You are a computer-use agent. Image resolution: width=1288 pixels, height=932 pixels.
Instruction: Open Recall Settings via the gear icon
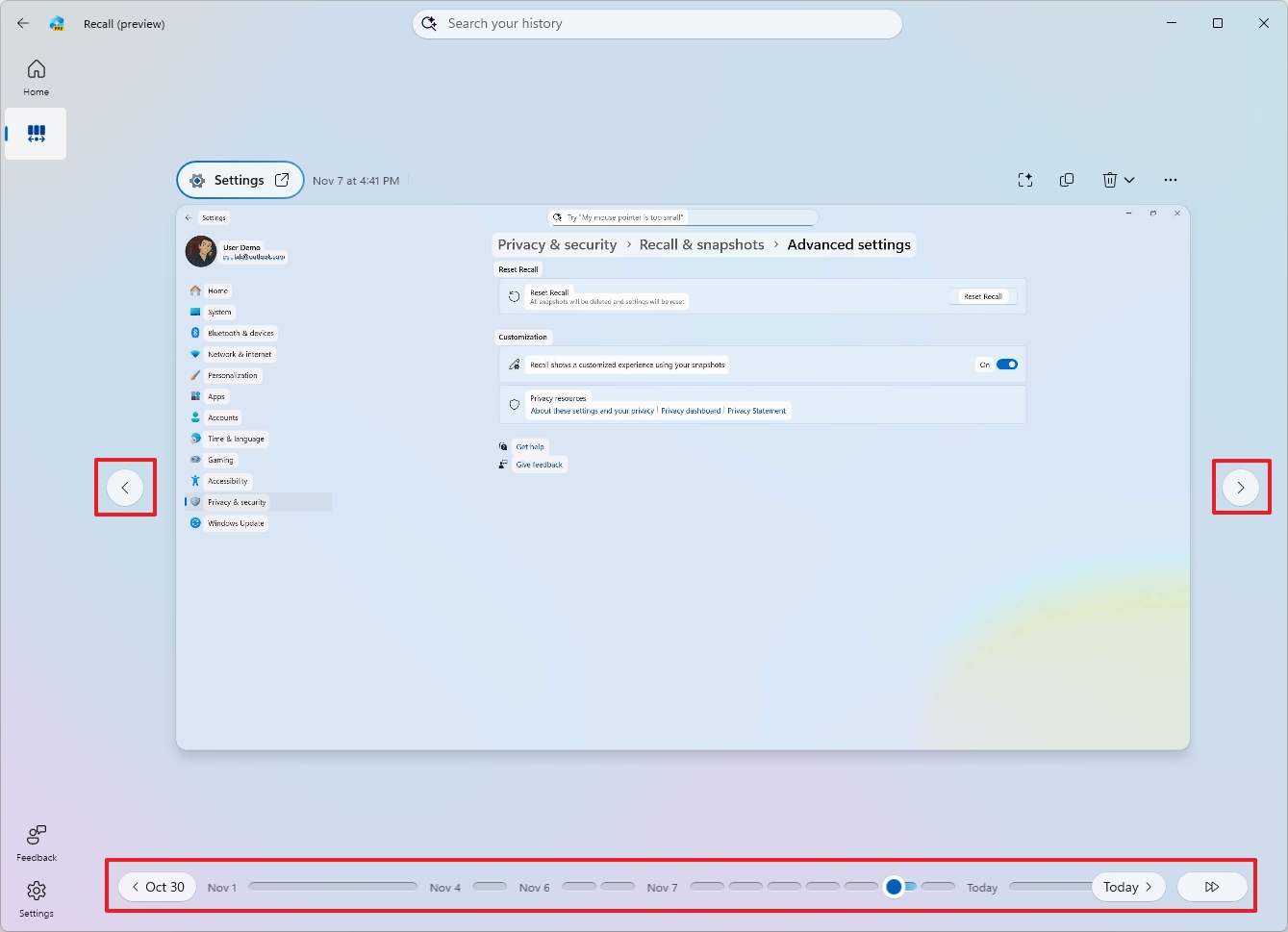(x=36, y=897)
